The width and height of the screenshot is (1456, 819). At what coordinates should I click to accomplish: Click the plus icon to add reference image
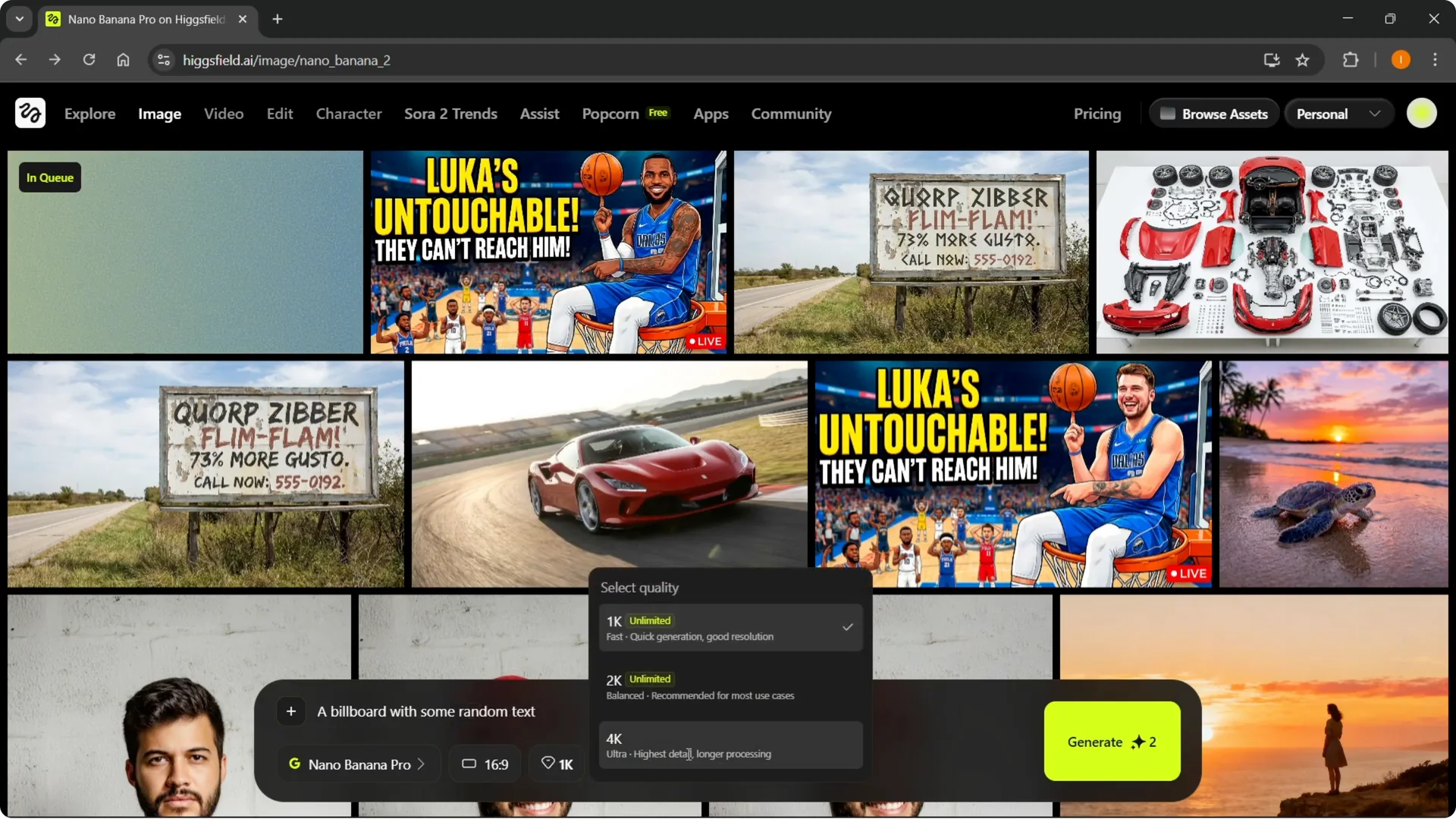(x=291, y=711)
